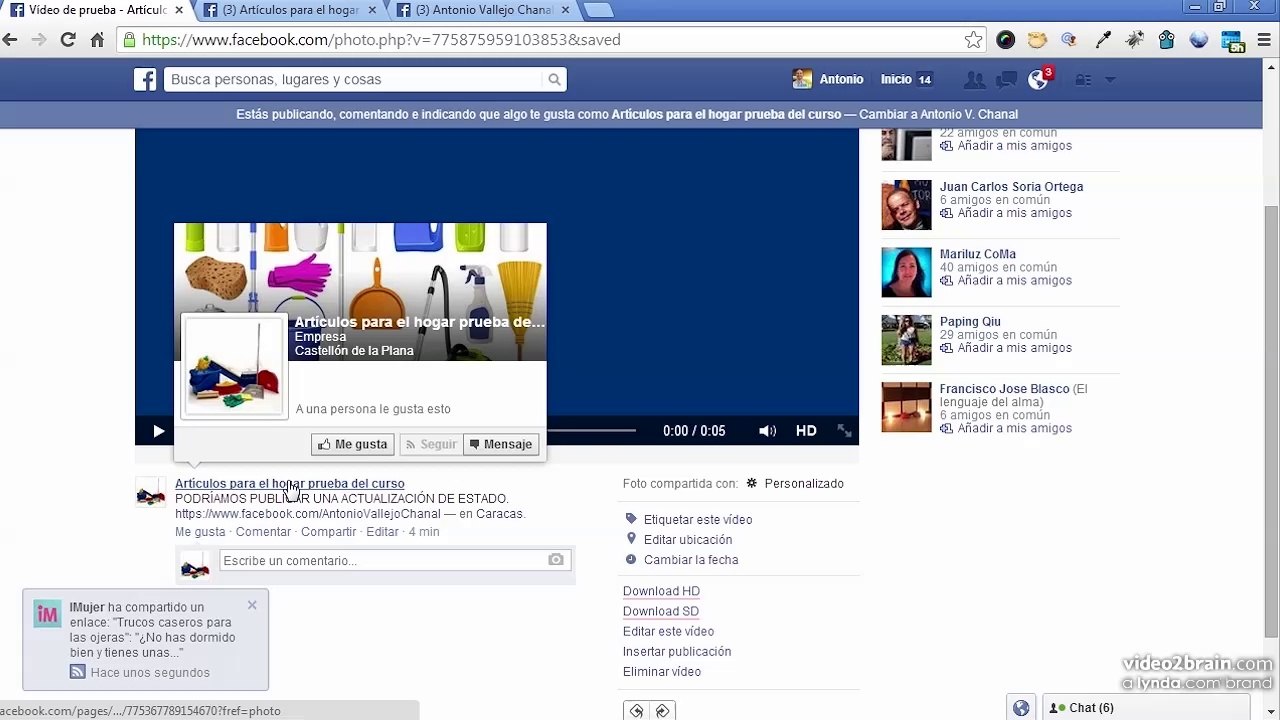Viewport: 1280px width, 720px height.
Task: Open notifications globe with 3 badge
Action: [x=1040, y=79]
